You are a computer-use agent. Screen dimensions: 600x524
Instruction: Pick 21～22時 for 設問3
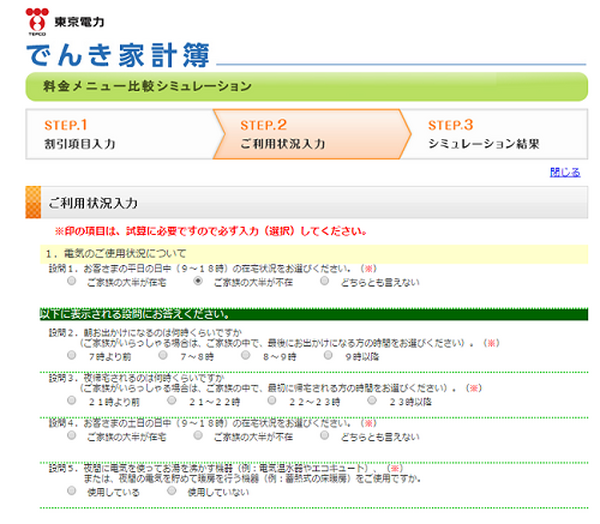172,400
